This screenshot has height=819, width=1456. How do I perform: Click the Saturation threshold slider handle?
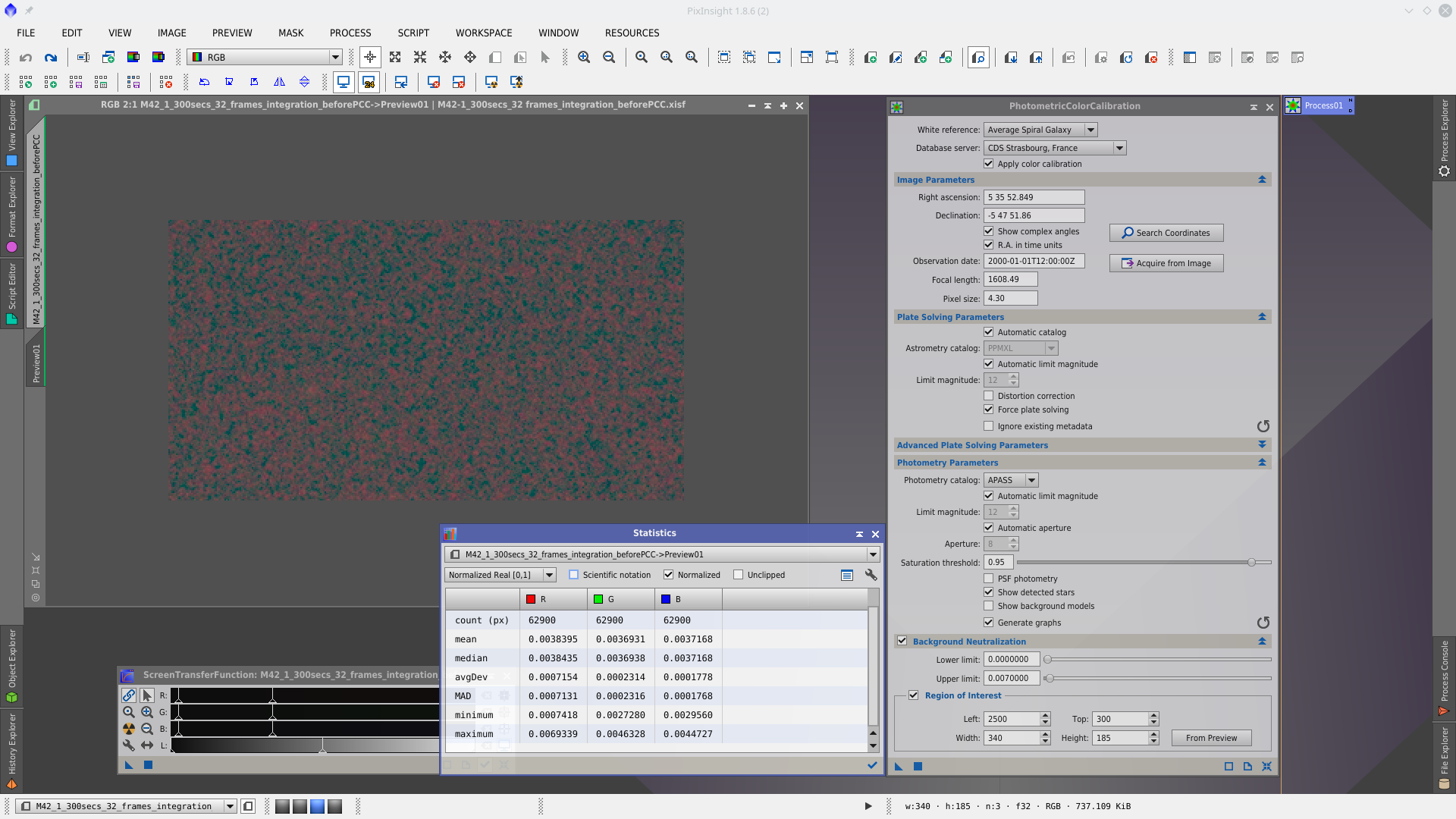(1251, 563)
